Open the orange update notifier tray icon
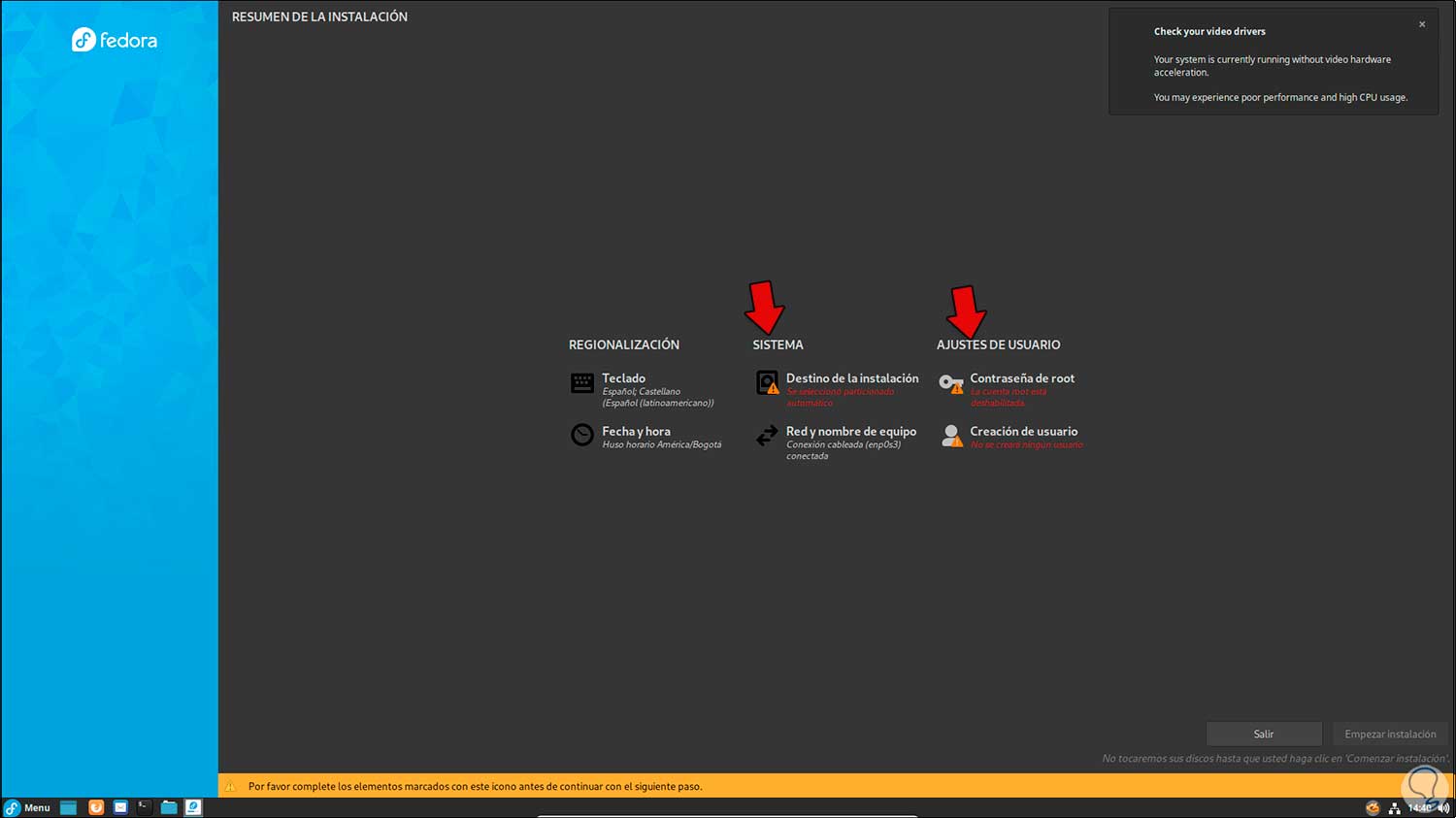Screen dimensions: 1456x818 pos(1373,807)
